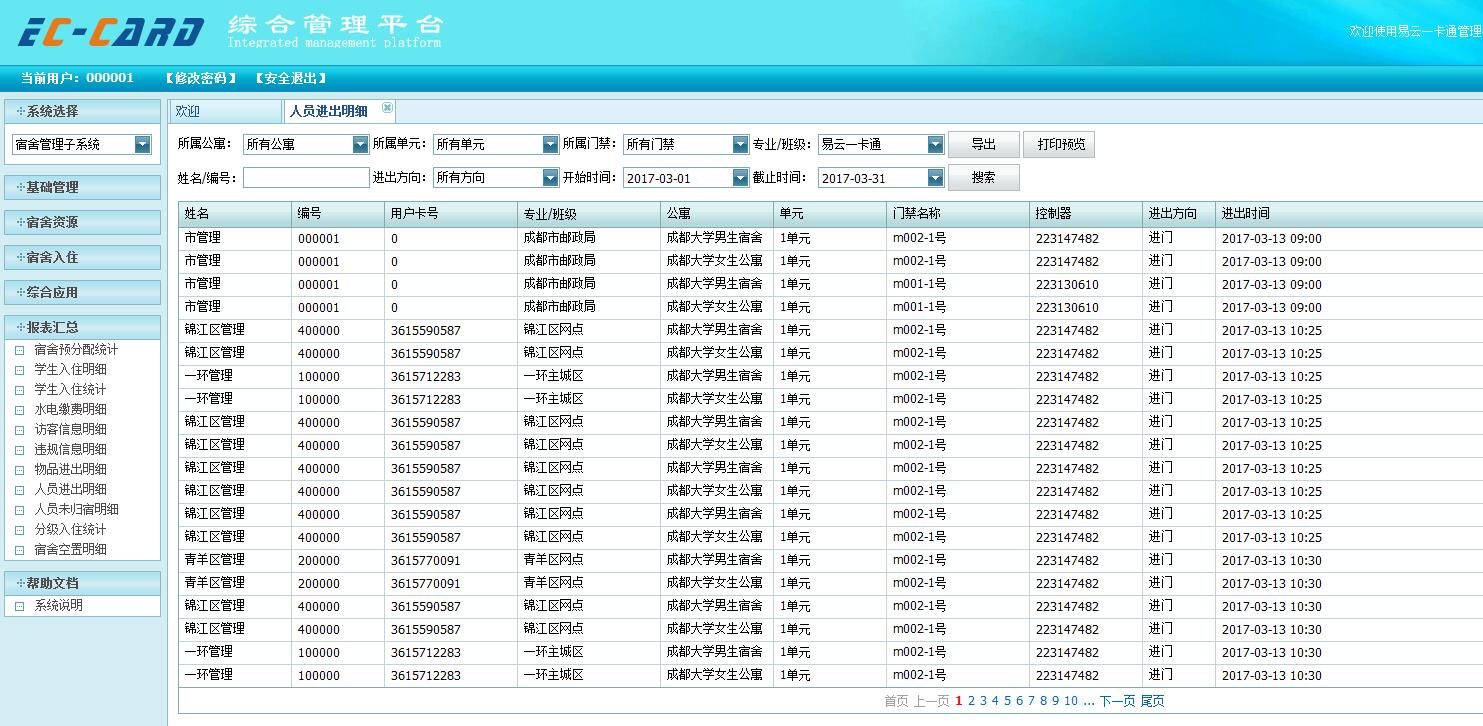Expand the 宿舍资源 menu section
Image resolution: width=1483 pixels, height=726 pixels.
(82, 222)
